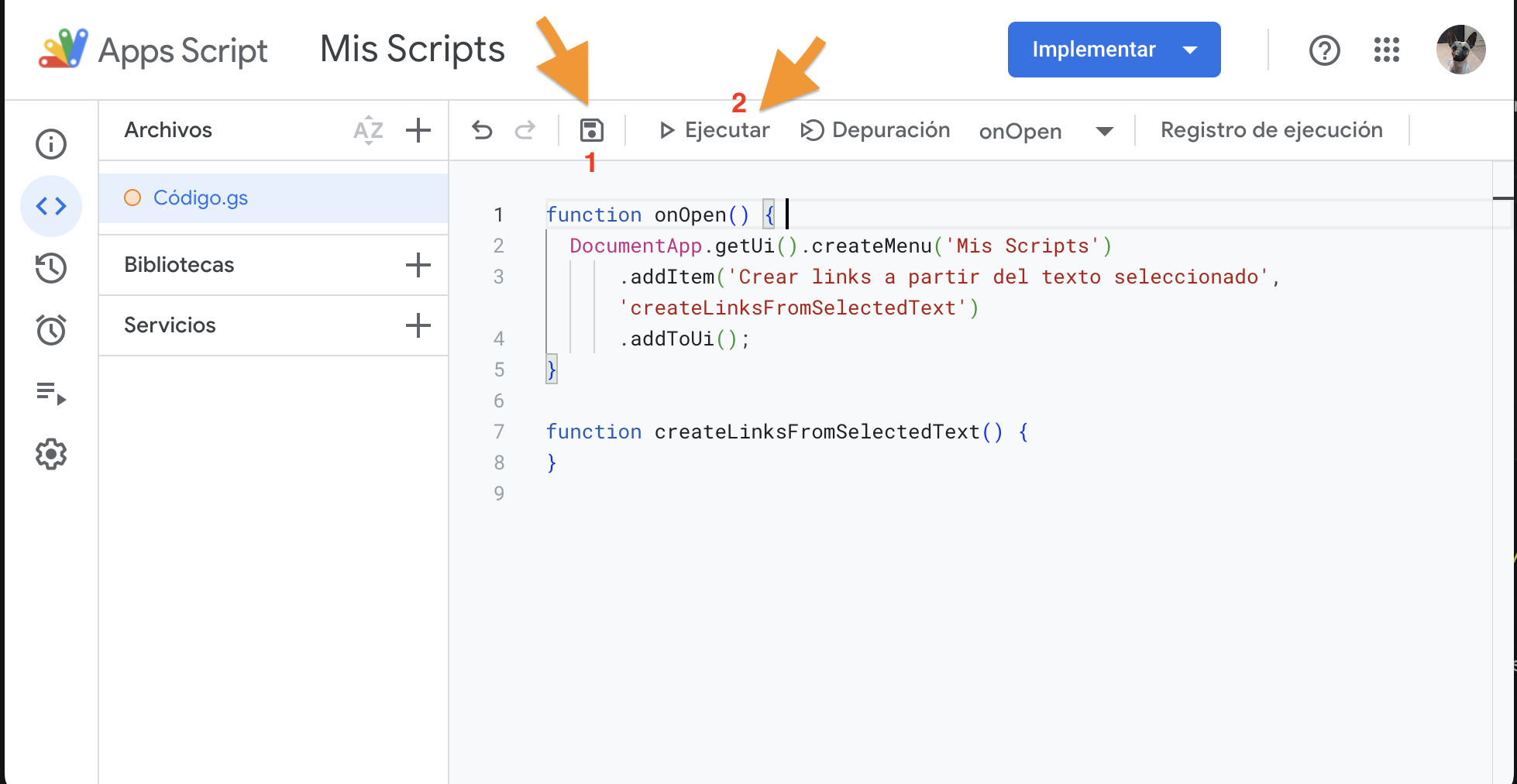This screenshot has height=784, width=1517.
Task: Open the Implementar dropdown arrow
Action: pyautogui.click(x=1190, y=50)
